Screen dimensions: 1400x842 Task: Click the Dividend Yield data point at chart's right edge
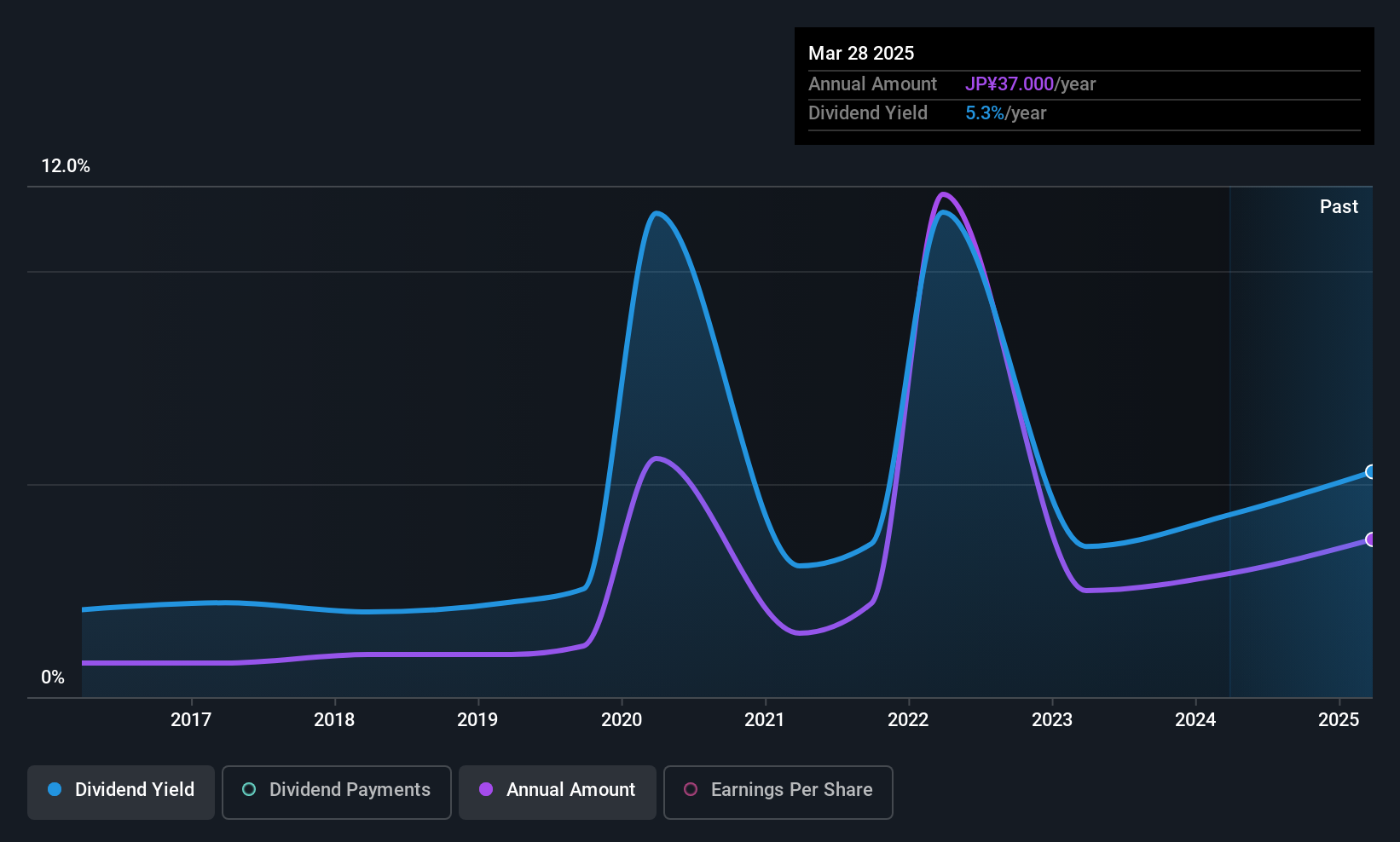pos(1371,472)
